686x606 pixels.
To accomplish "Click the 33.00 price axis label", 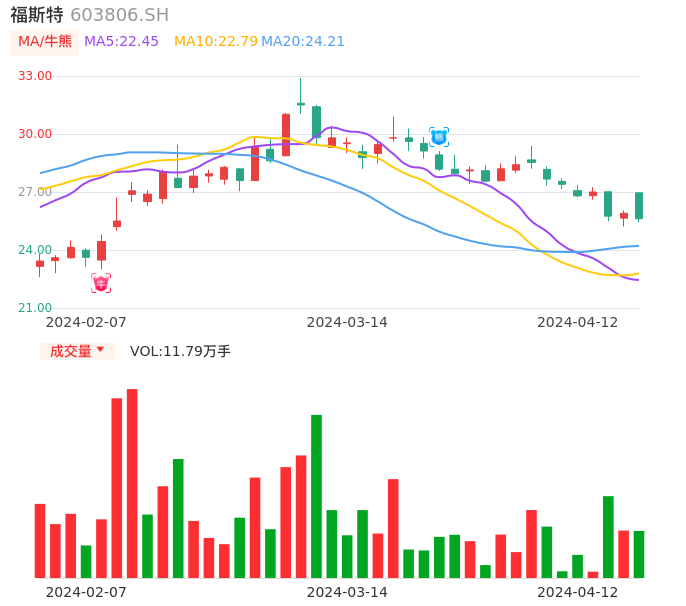I will tap(35, 76).
